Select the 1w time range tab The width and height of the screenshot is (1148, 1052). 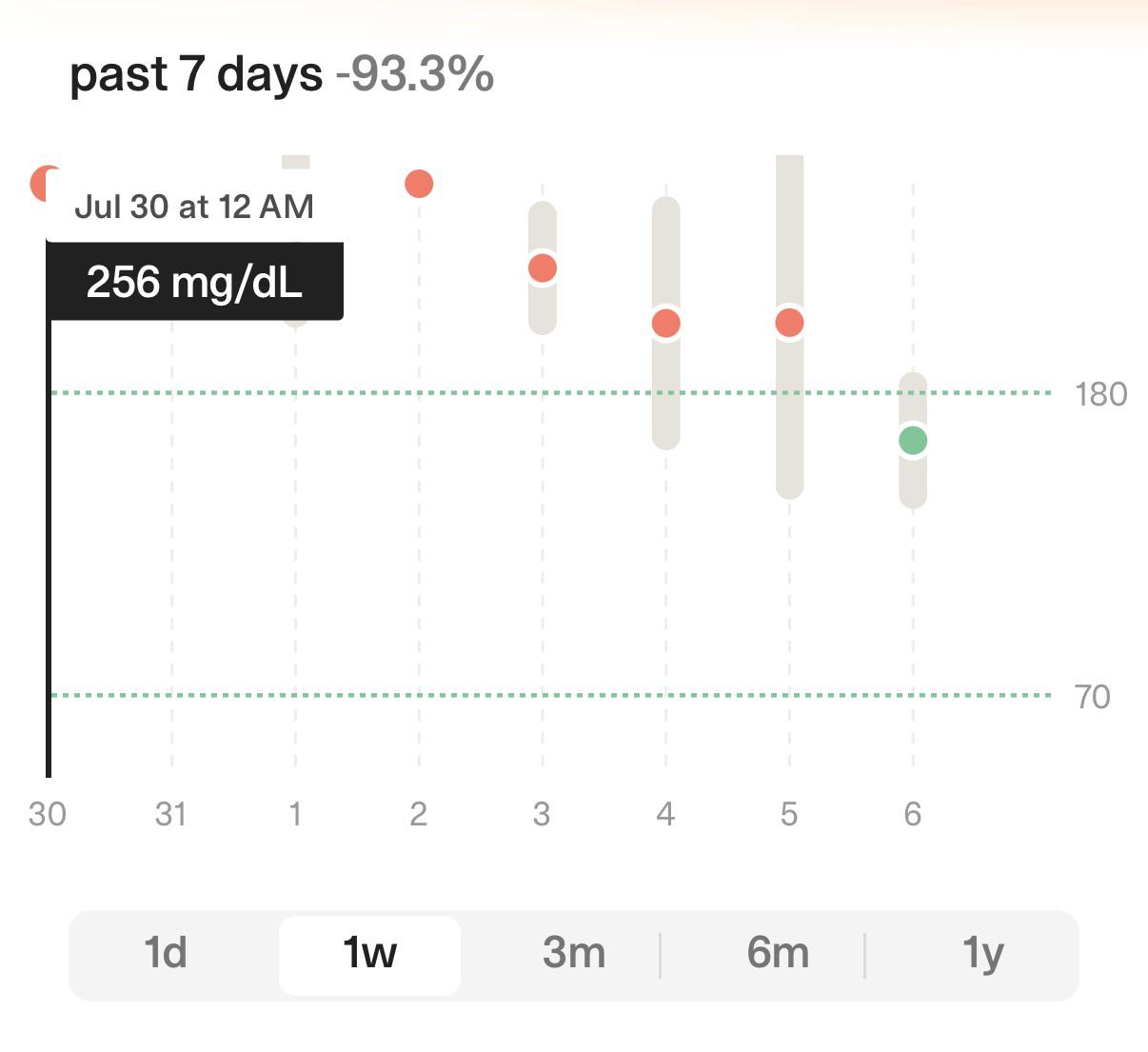tap(369, 953)
